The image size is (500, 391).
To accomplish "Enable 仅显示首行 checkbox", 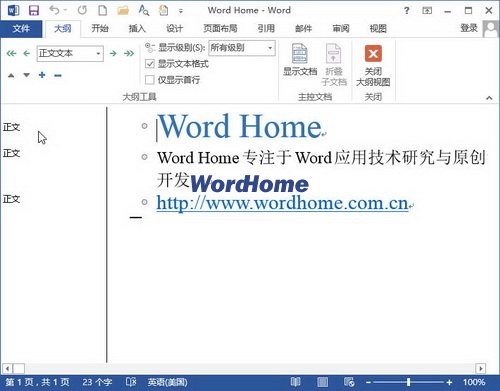I will point(150,80).
